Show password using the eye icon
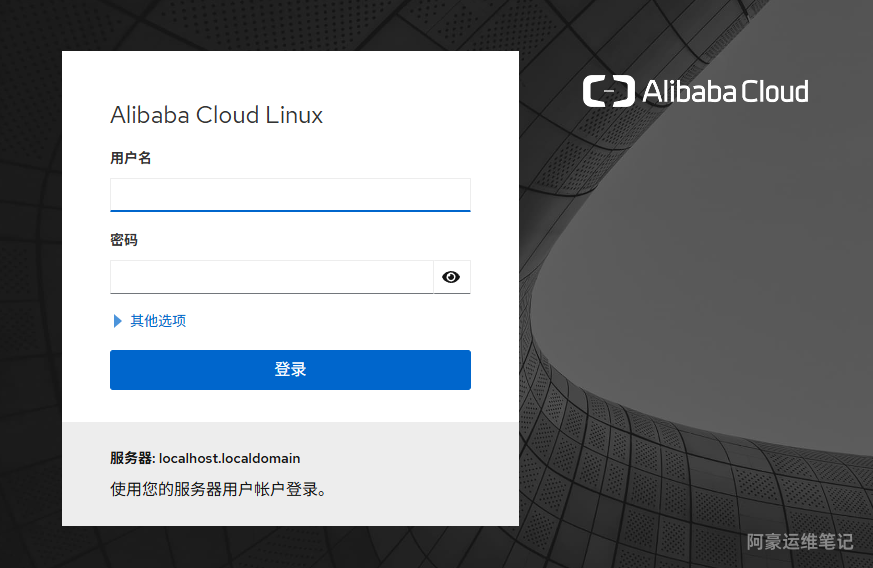This screenshot has width=873, height=568. pos(451,277)
